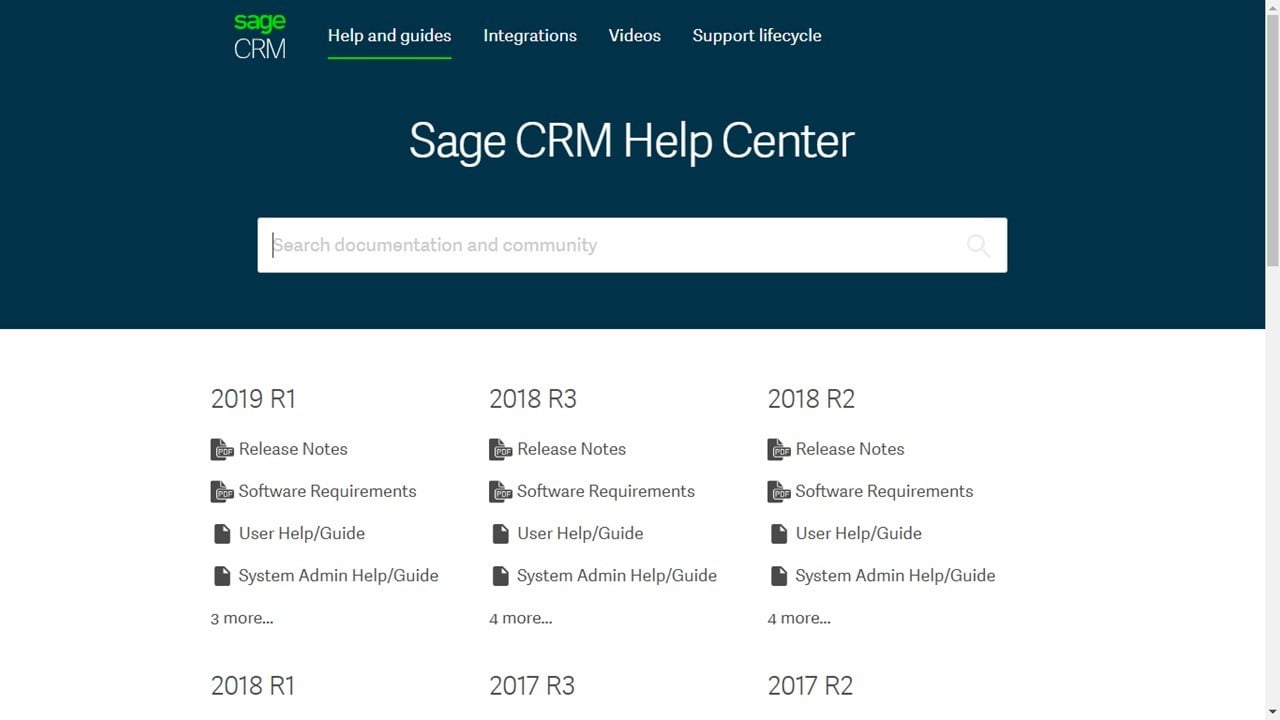Screen dimensions: 1280x720
Task: Click document icon beside 2018 R3 User Help/Guide
Action: pos(501,534)
